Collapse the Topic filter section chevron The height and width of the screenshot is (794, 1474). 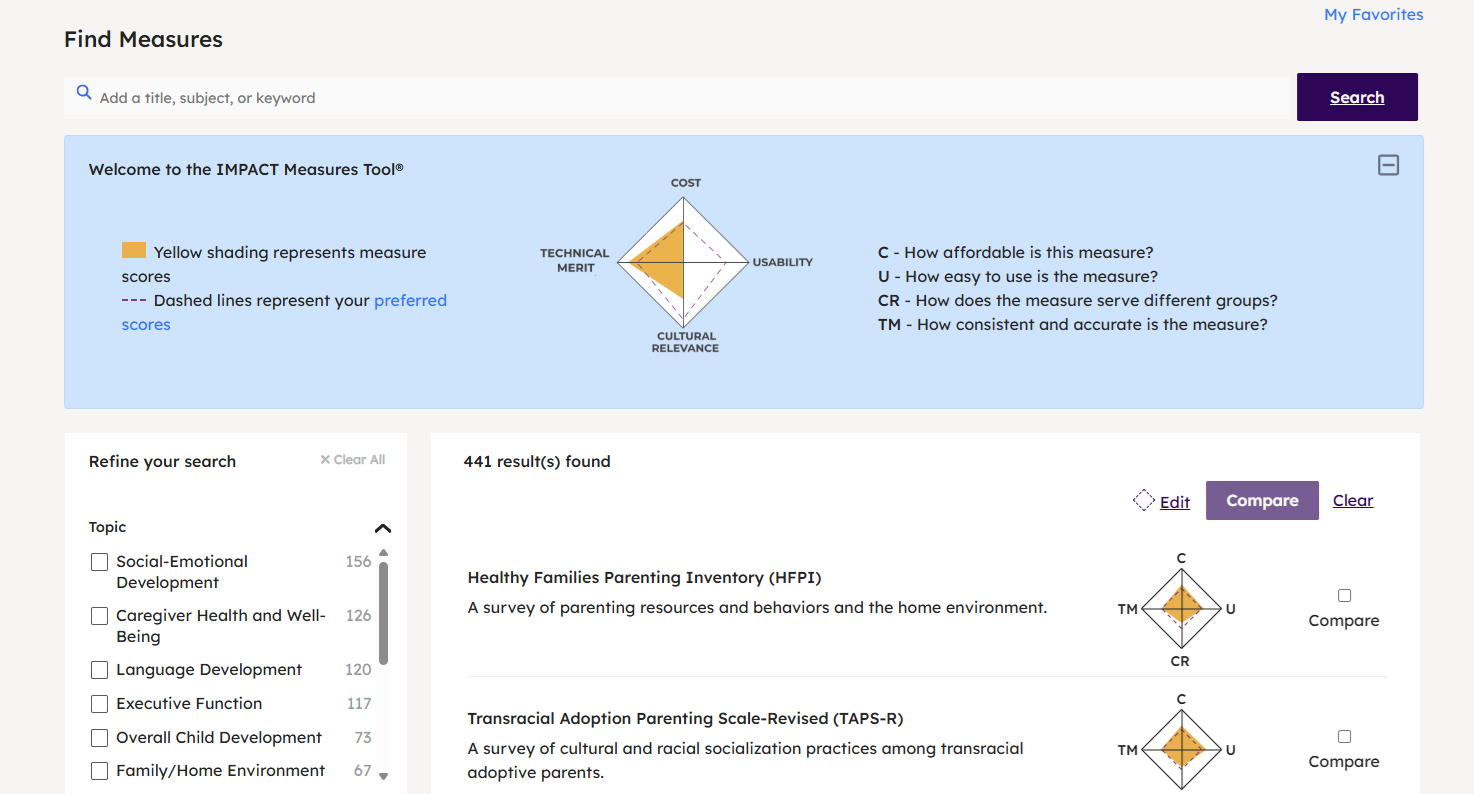pos(383,528)
